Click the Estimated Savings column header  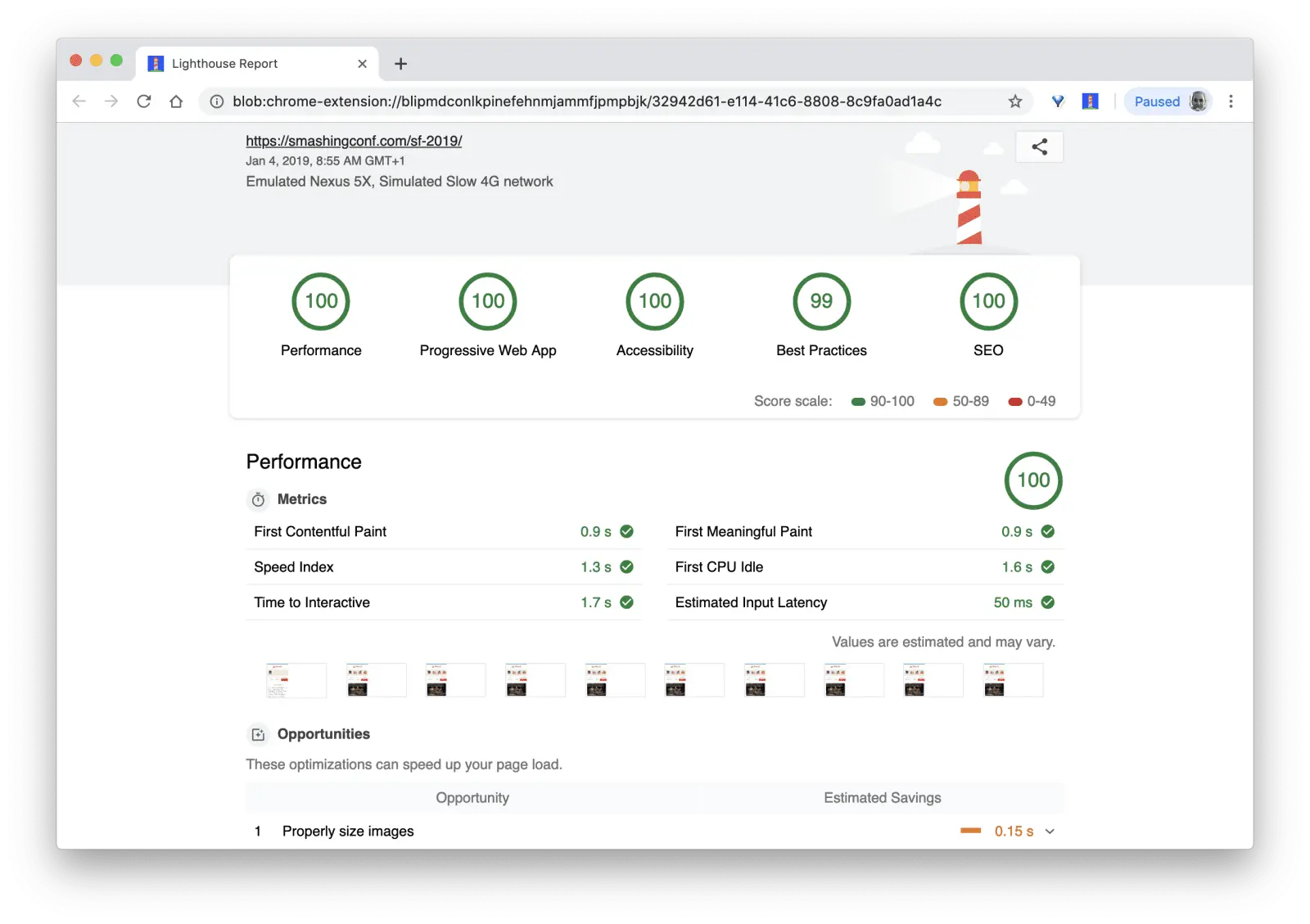(883, 798)
